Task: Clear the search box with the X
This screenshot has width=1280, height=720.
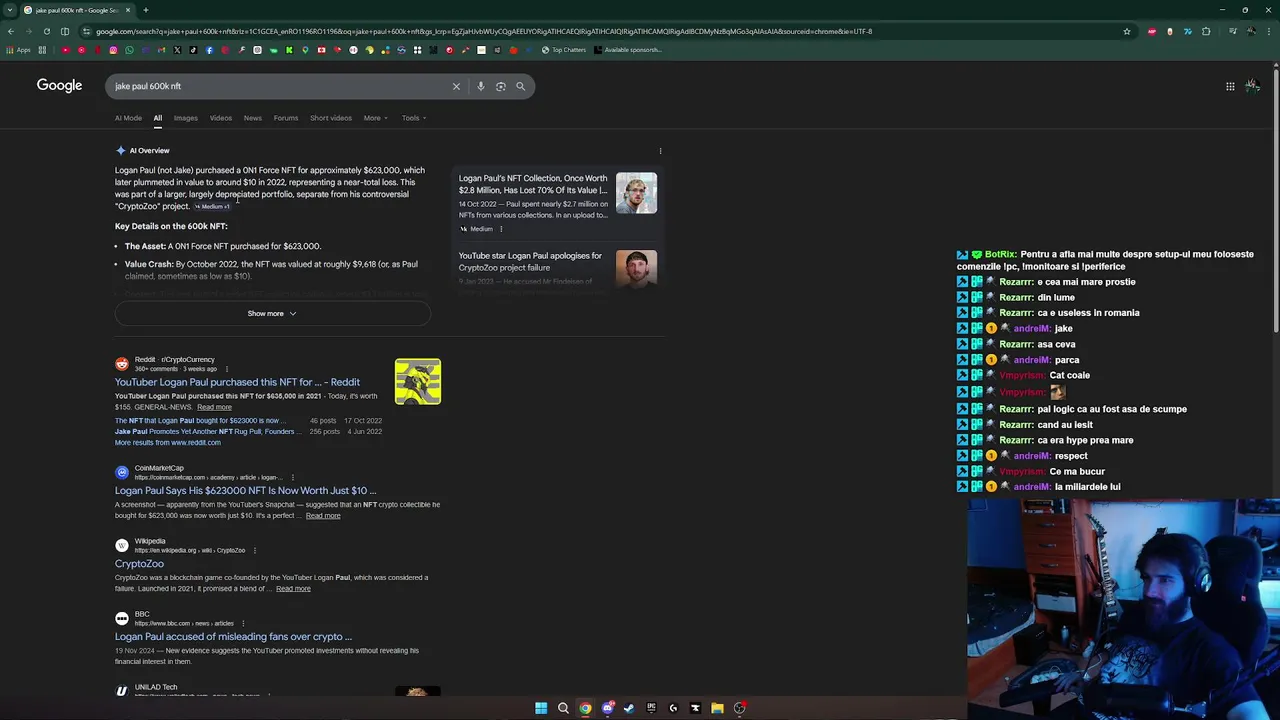Action: pos(456,86)
